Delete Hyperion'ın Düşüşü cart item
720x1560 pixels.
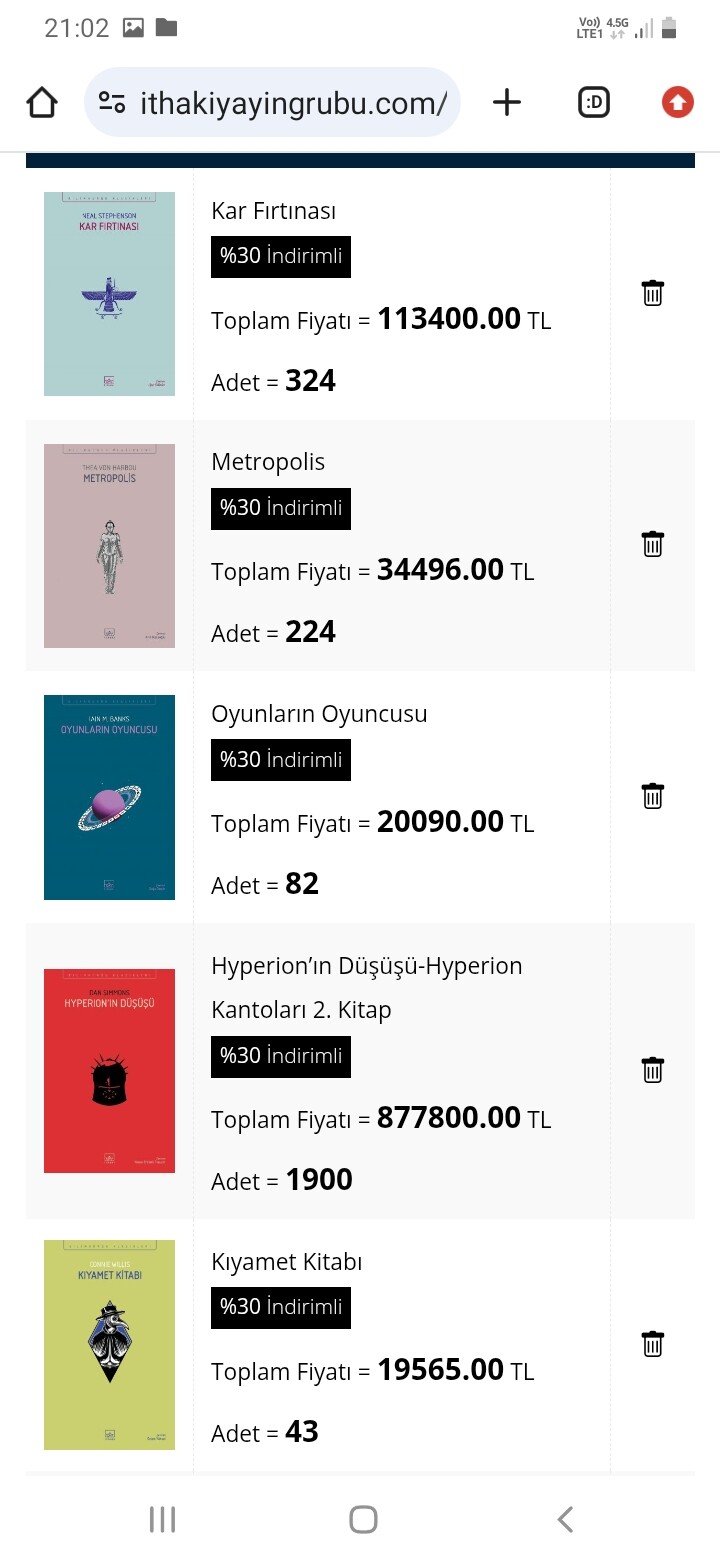(652, 1070)
